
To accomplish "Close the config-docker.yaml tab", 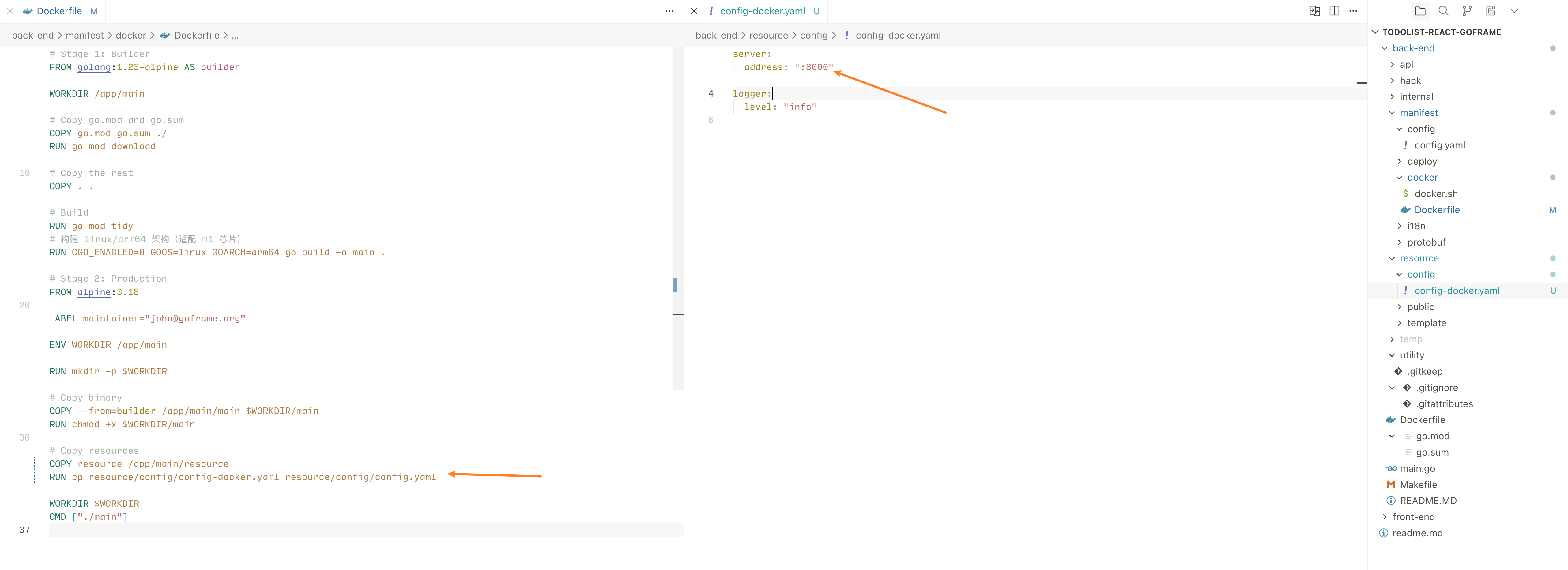I will coord(694,11).
